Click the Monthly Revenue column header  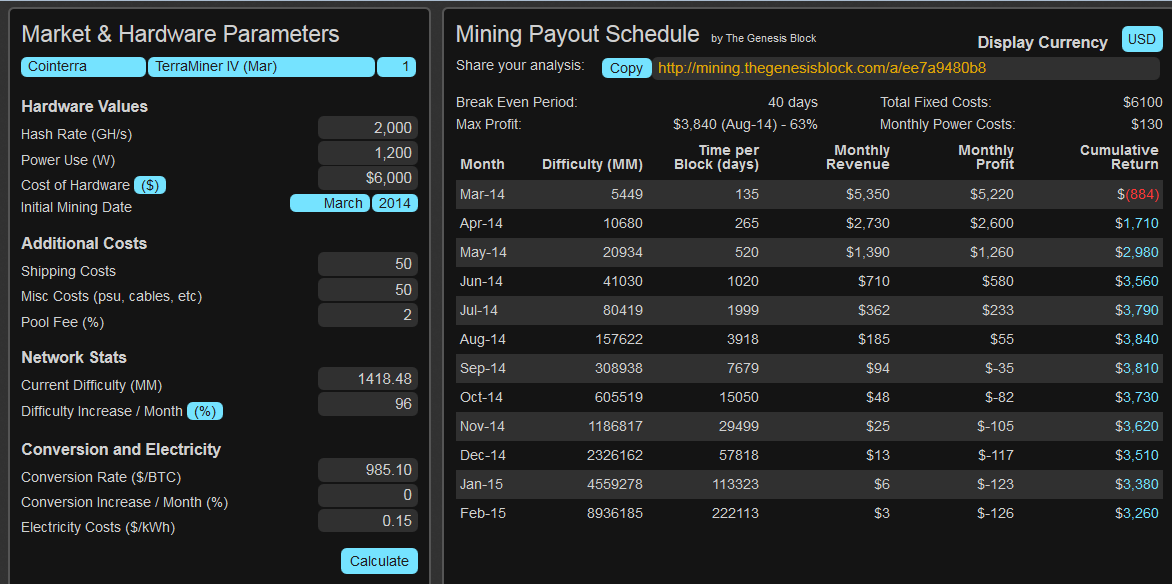pyautogui.click(x=857, y=158)
